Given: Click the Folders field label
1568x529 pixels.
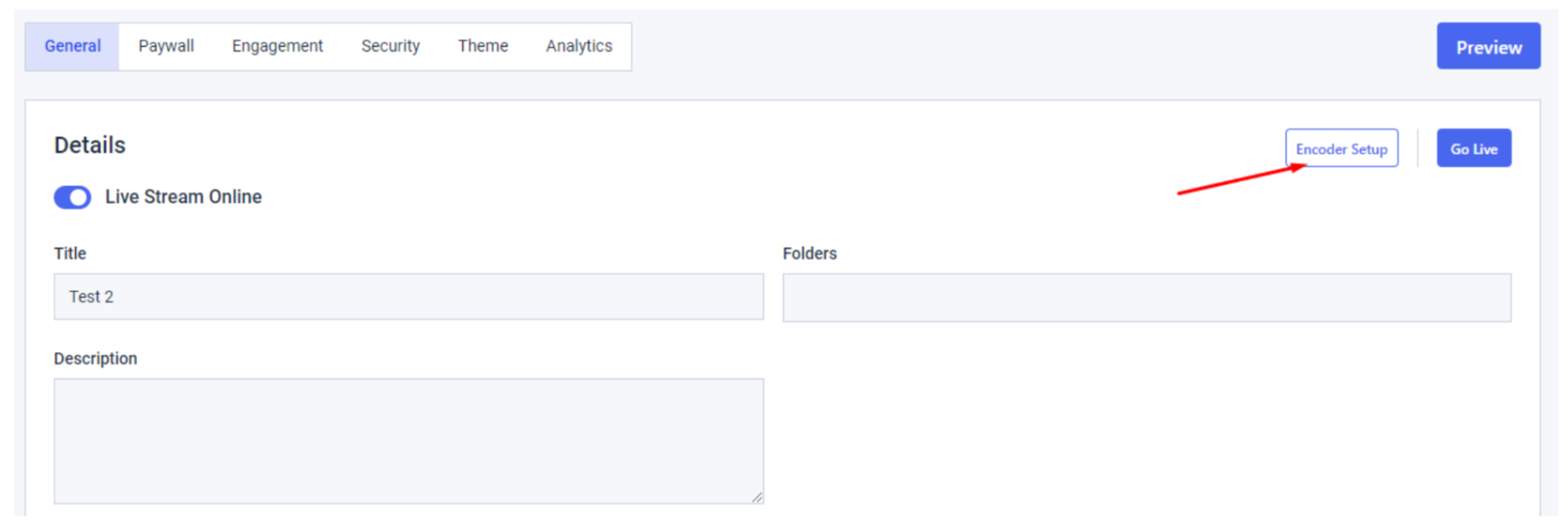Looking at the screenshot, I should pos(810,253).
